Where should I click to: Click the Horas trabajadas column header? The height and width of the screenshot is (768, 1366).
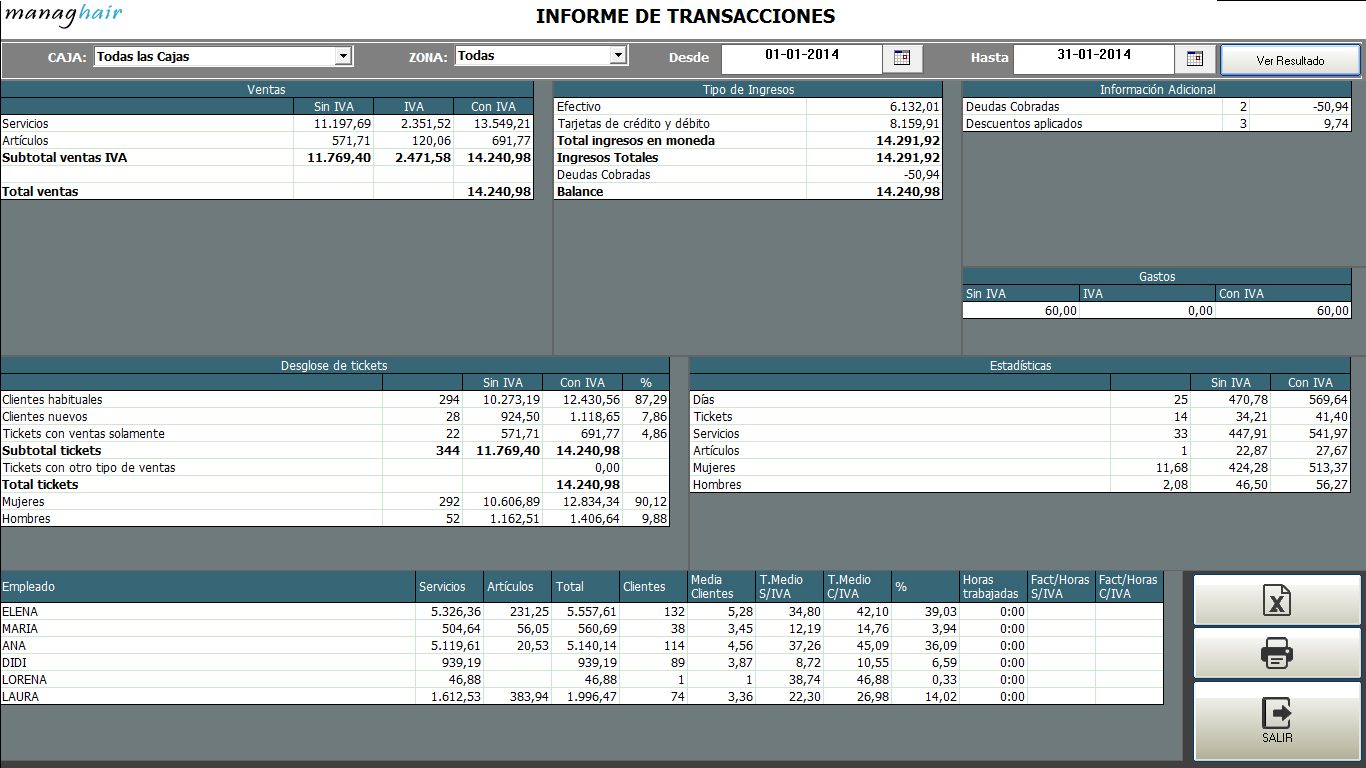pyautogui.click(x=994, y=587)
